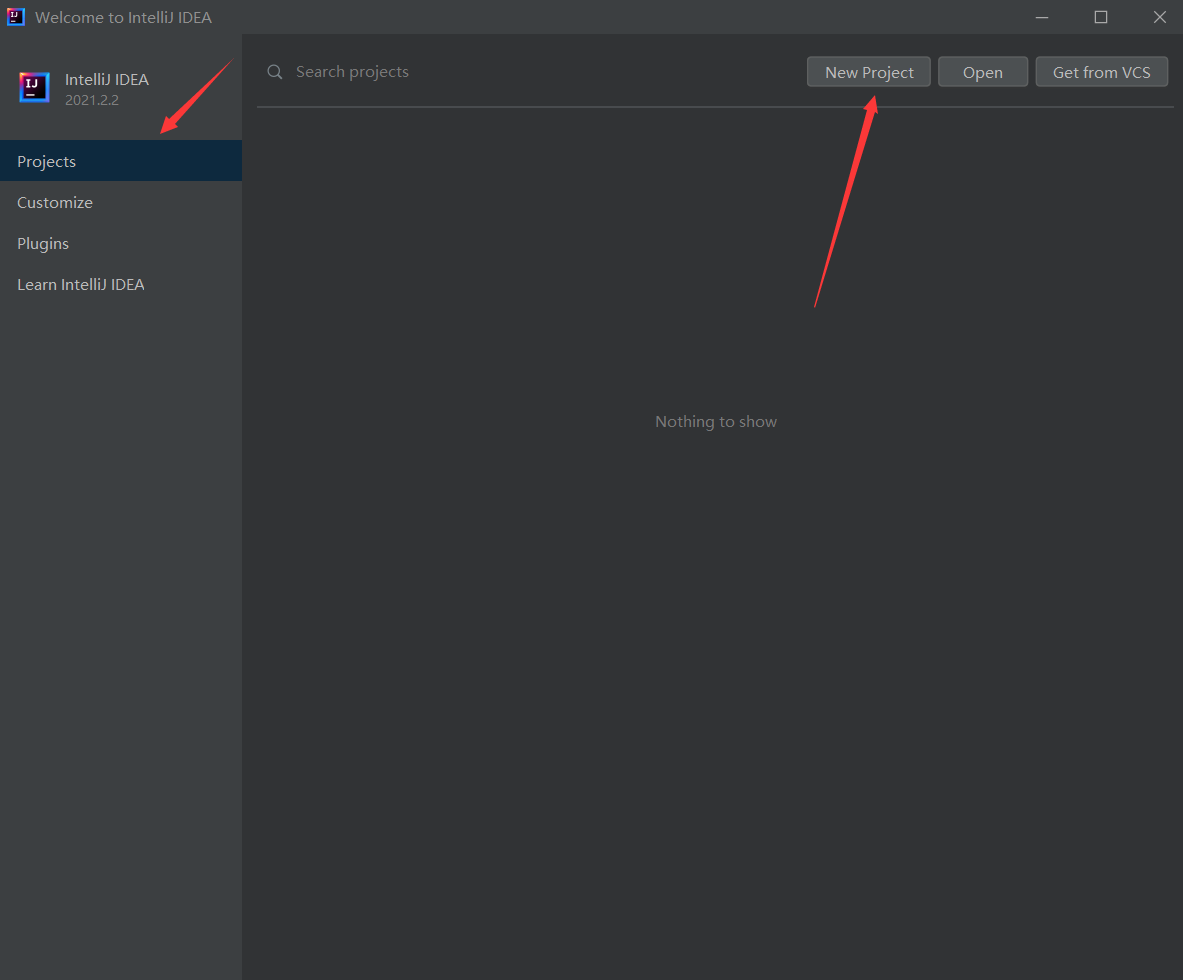
Task: Open an existing project with Open button
Action: pos(982,72)
